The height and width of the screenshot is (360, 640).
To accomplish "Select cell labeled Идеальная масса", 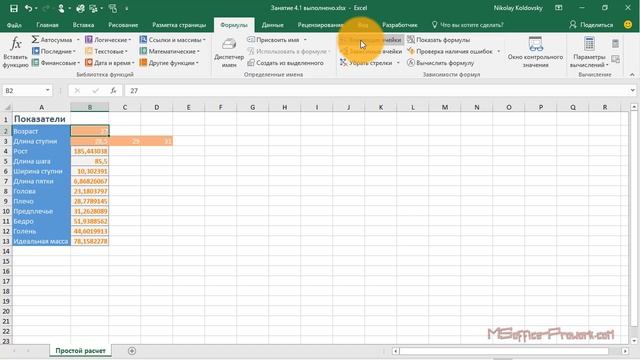I will click(x=41, y=241).
